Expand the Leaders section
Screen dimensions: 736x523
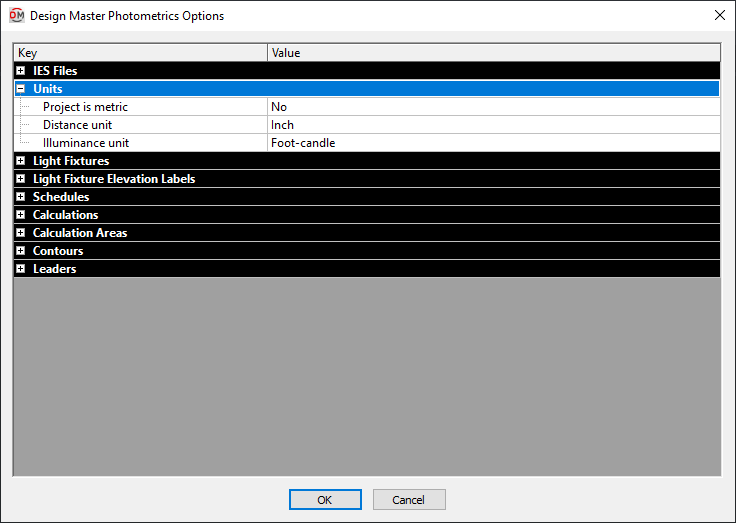click(21, 269)
